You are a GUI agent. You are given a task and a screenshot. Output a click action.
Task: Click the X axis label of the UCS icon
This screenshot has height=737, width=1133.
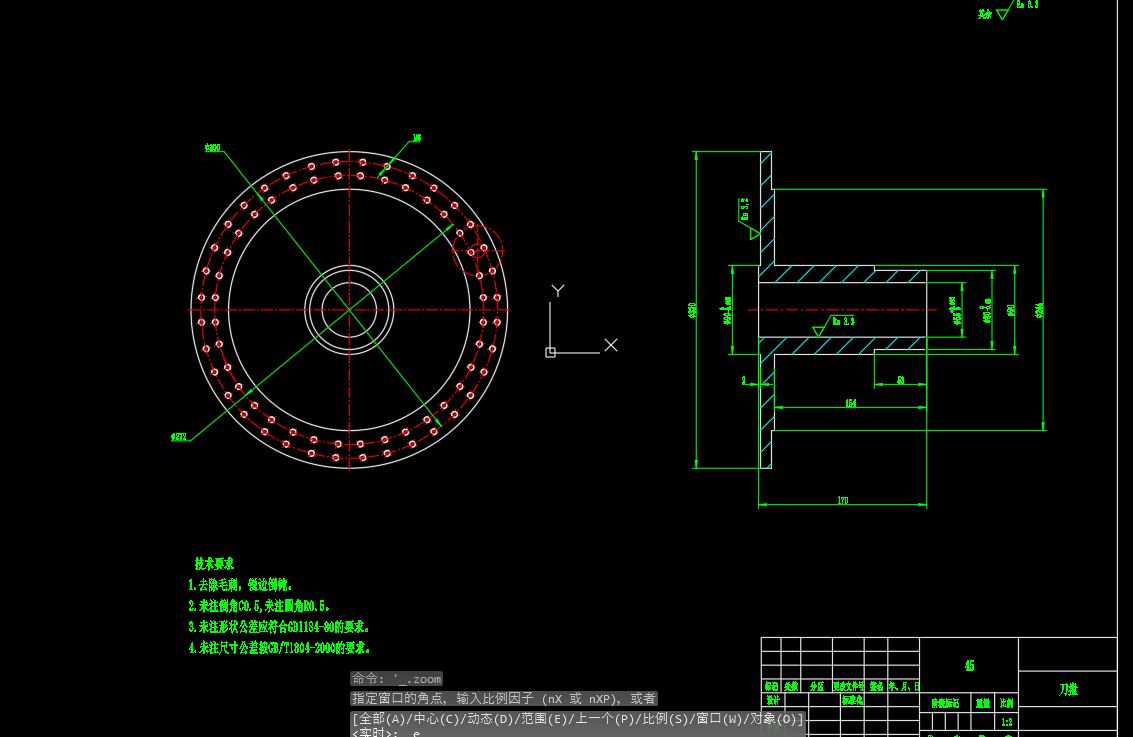click(x=611, y=345)
